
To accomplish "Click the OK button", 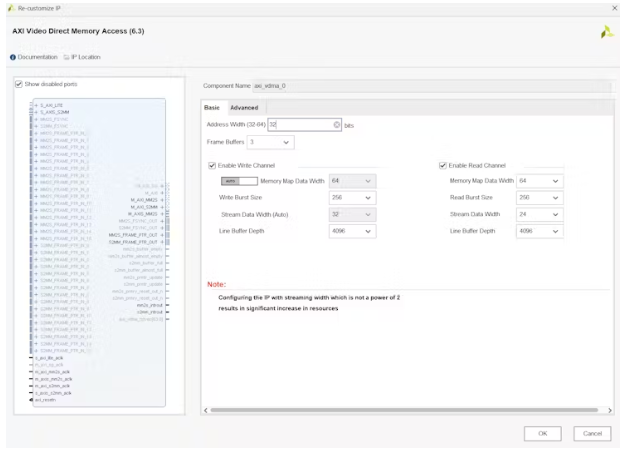I will point(542,433).
